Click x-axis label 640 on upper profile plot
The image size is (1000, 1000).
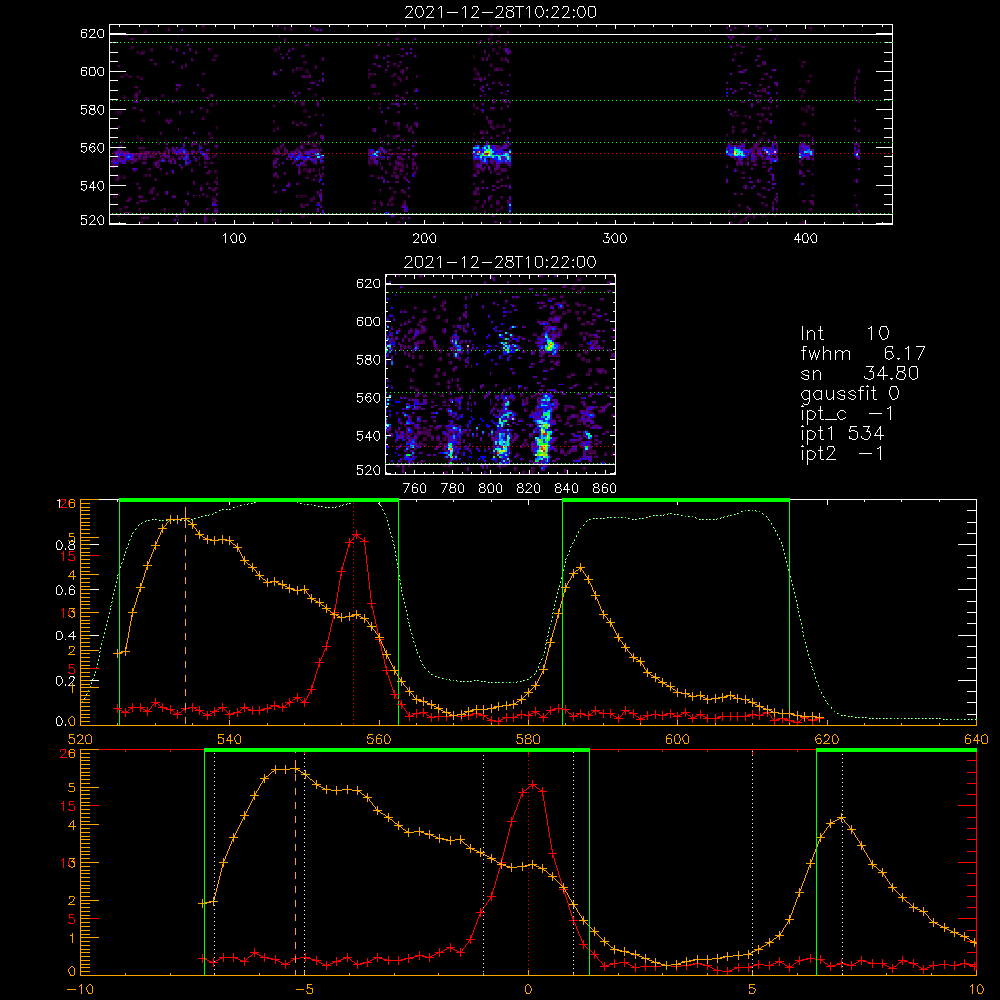(x=976, y=739)
